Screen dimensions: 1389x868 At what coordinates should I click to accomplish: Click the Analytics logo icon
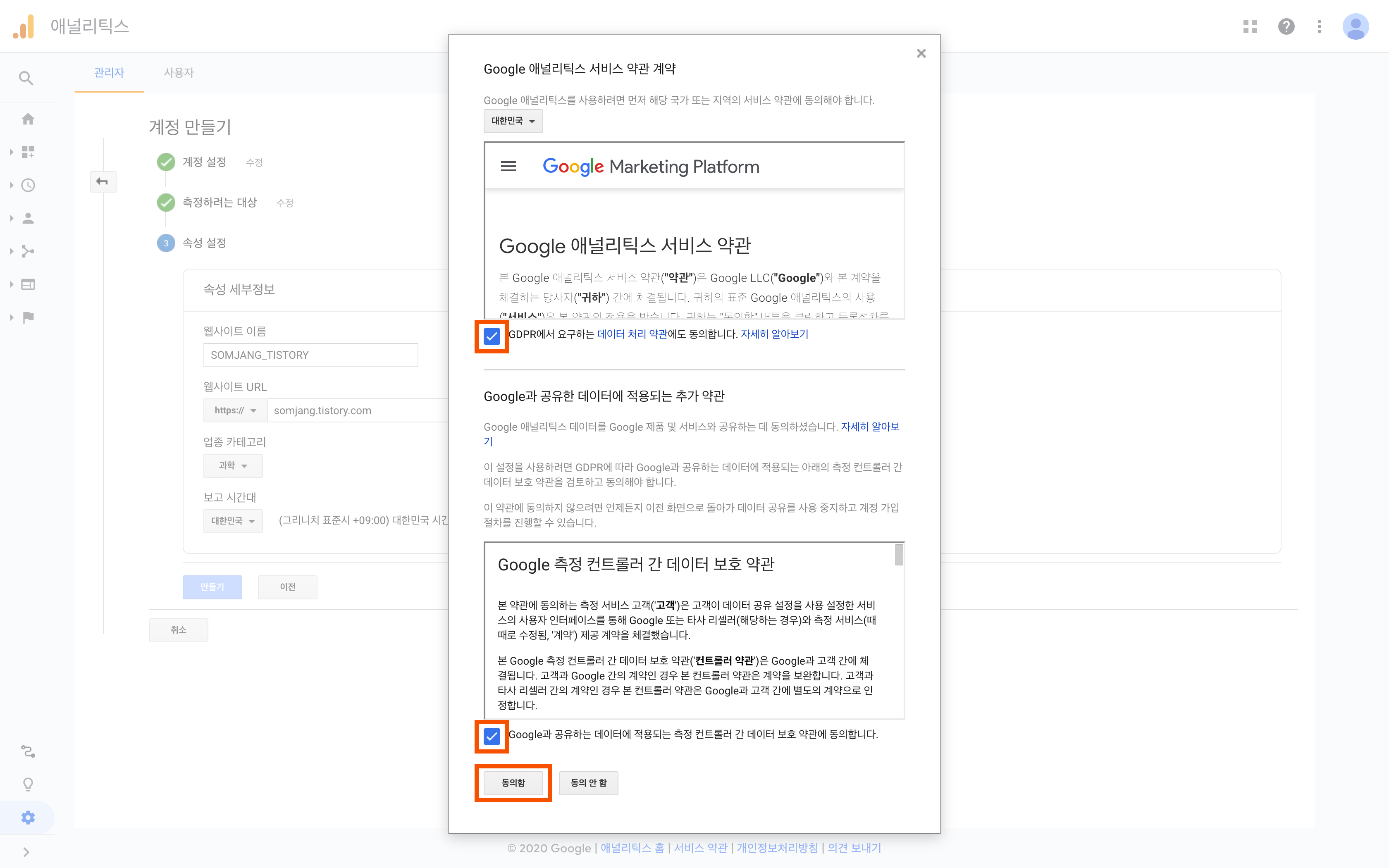coord(24,26)
